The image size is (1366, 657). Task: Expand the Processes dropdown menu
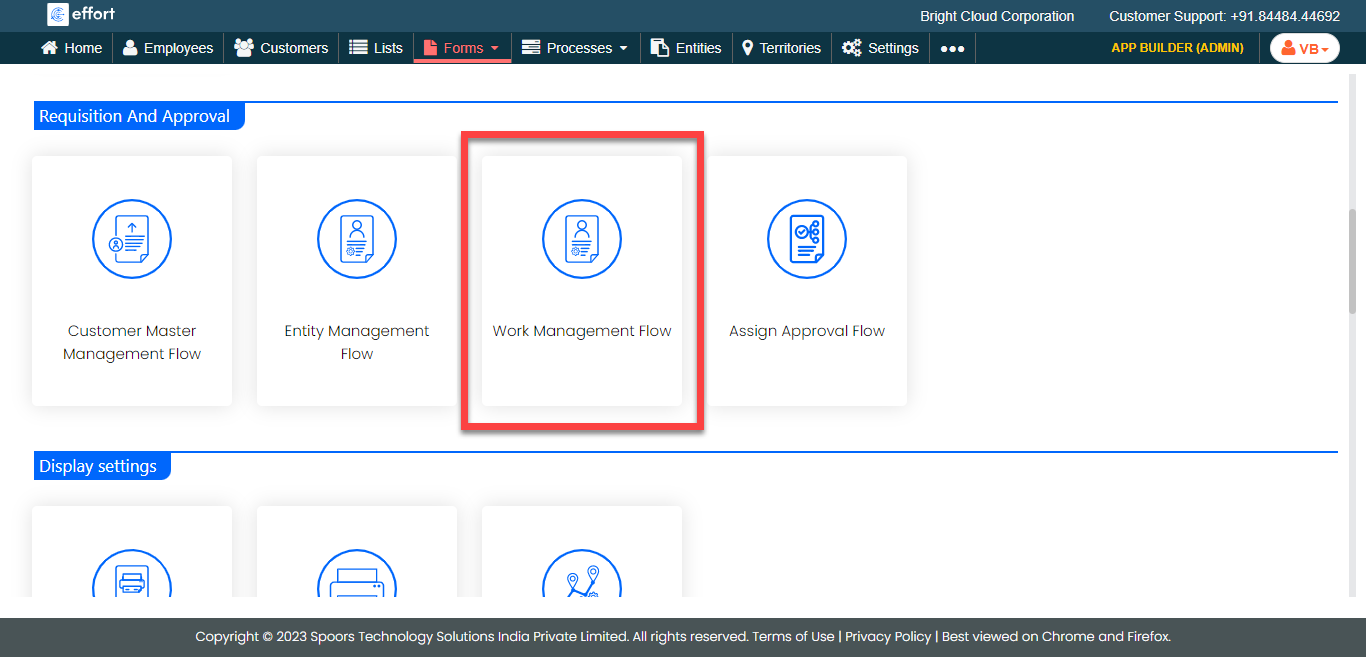coord(575,48)
